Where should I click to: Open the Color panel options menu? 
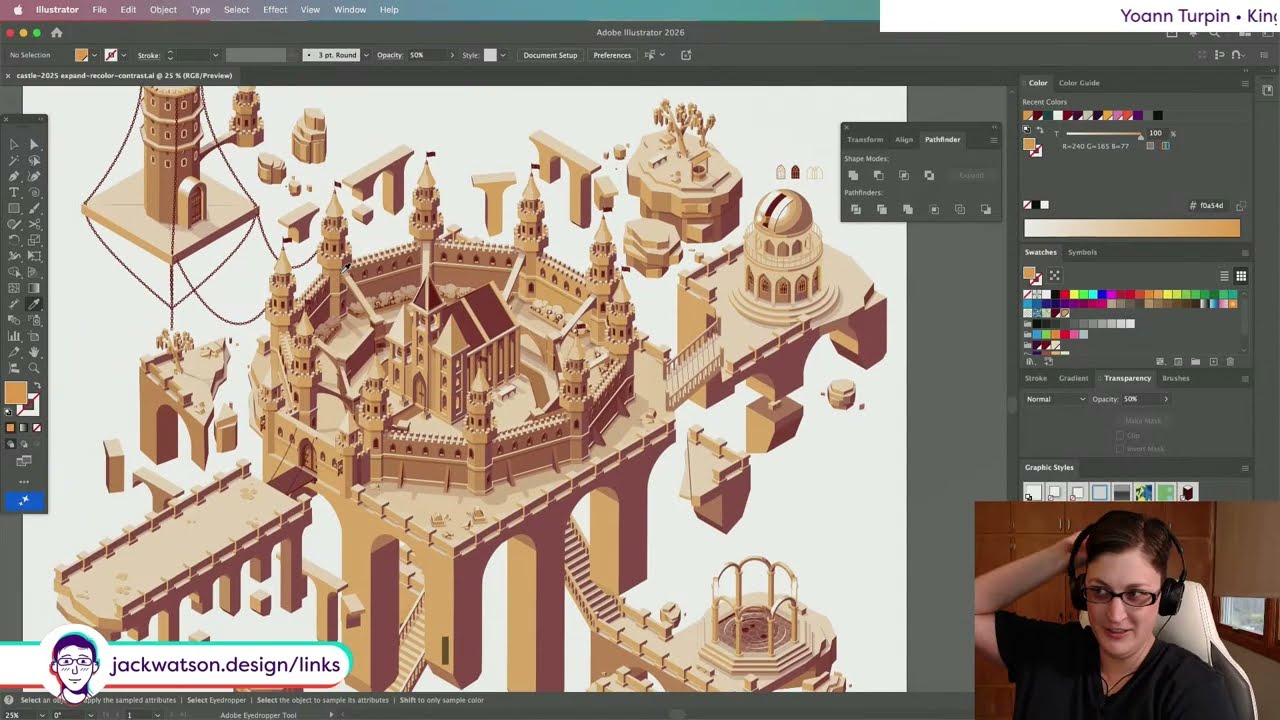point(1244,83)
